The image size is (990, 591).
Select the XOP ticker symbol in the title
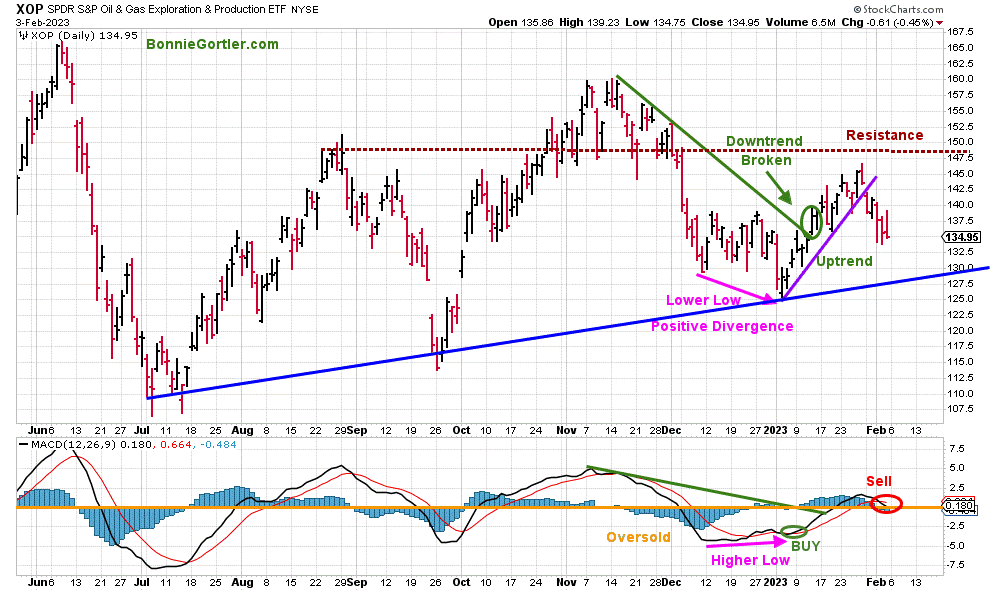[30, 9]
